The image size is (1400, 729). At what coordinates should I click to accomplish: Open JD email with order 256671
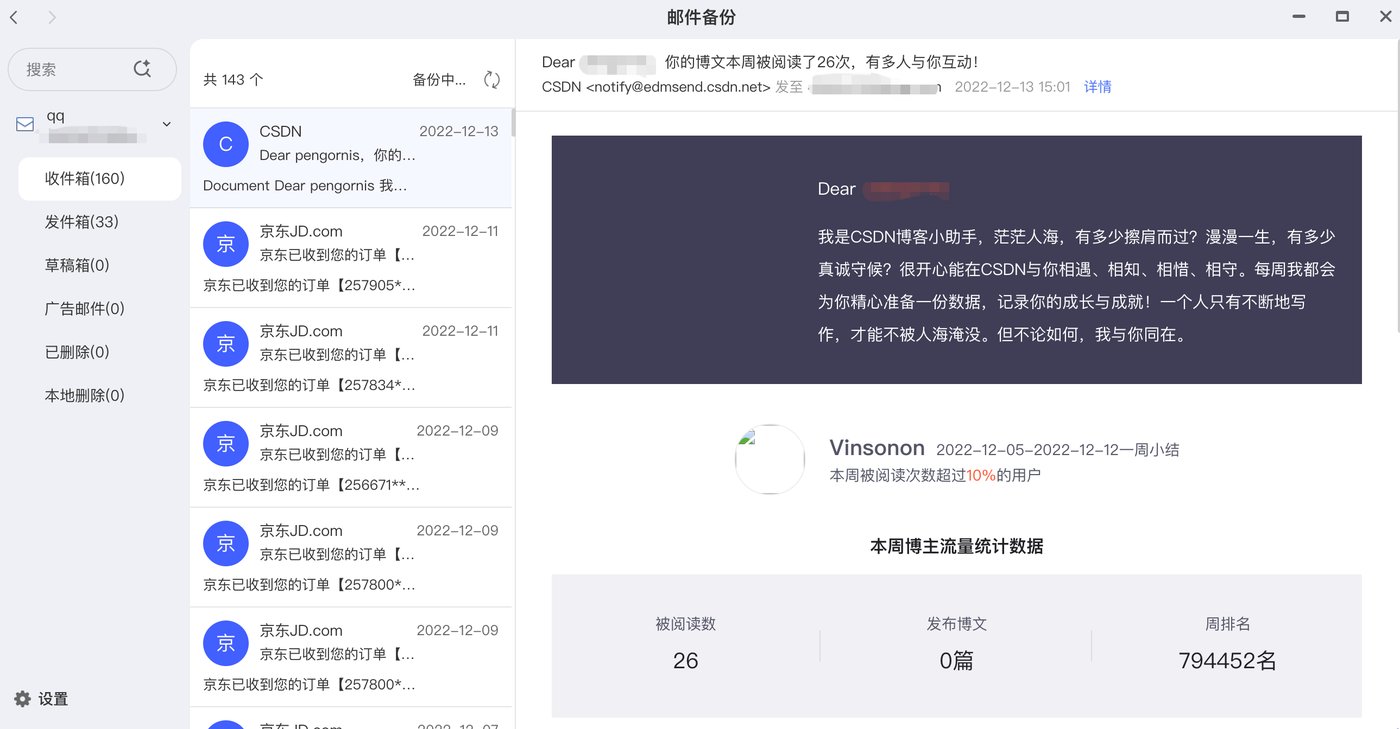tap(350, 457)
